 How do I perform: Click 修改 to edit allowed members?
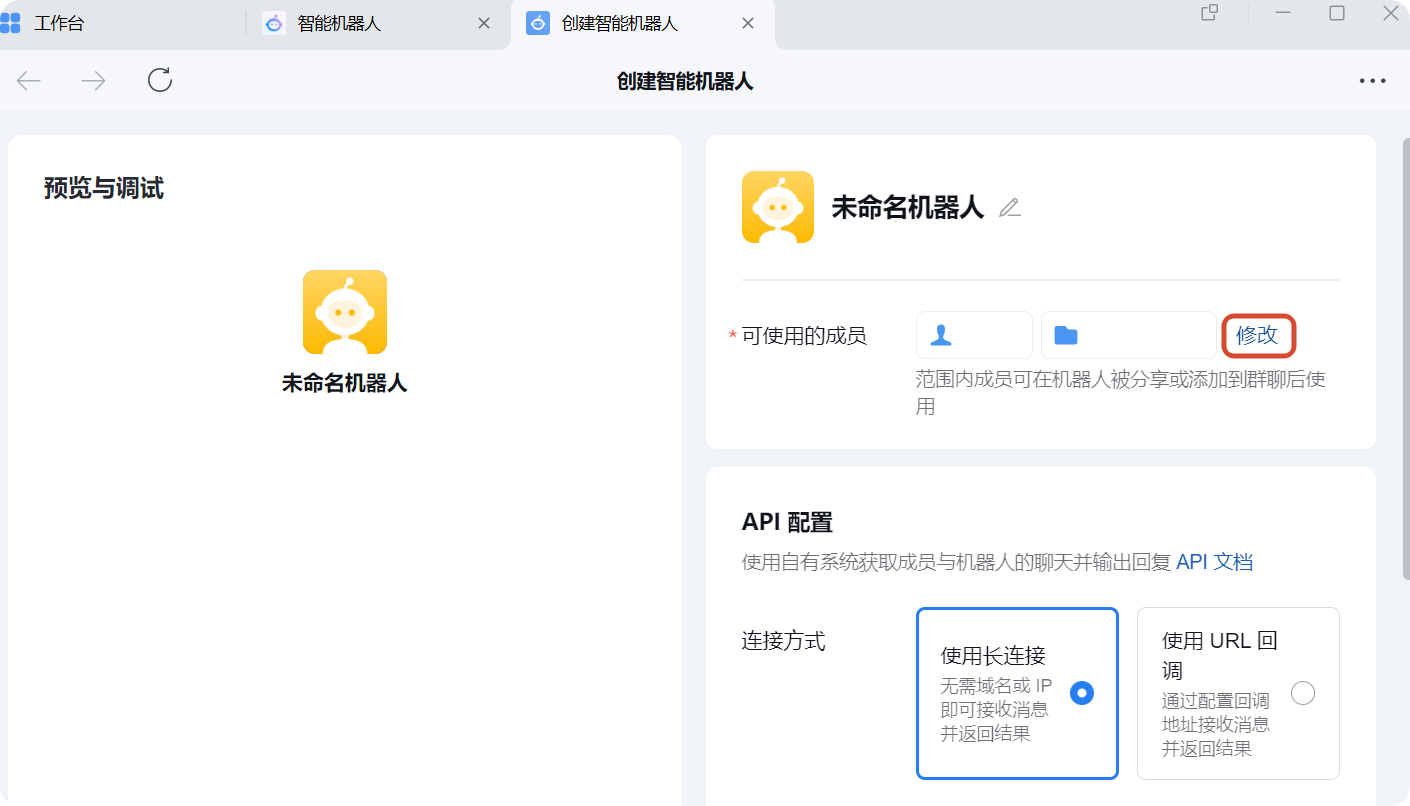(1258, 335)
